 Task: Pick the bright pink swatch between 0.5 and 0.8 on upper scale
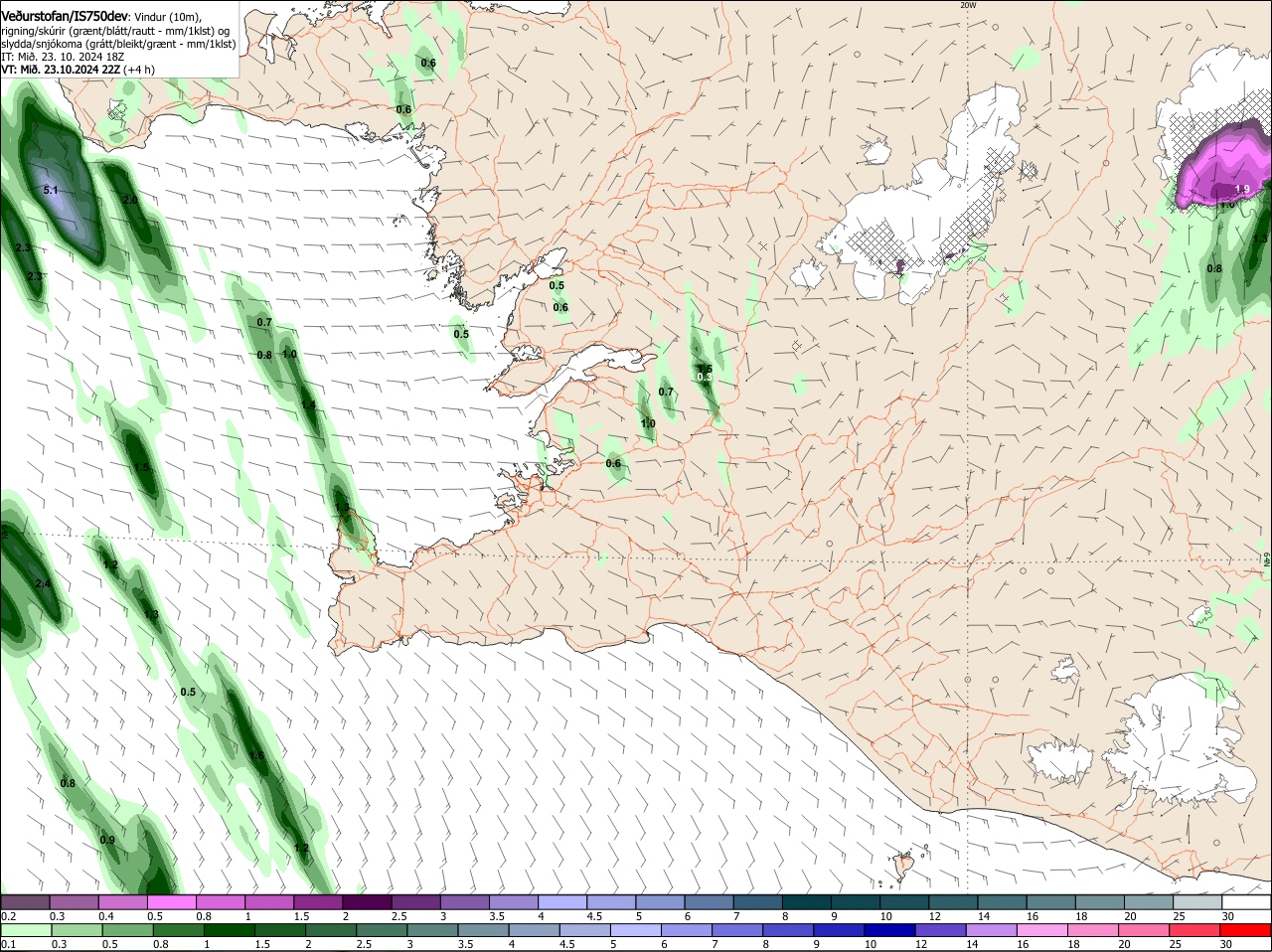coord(171,901)
